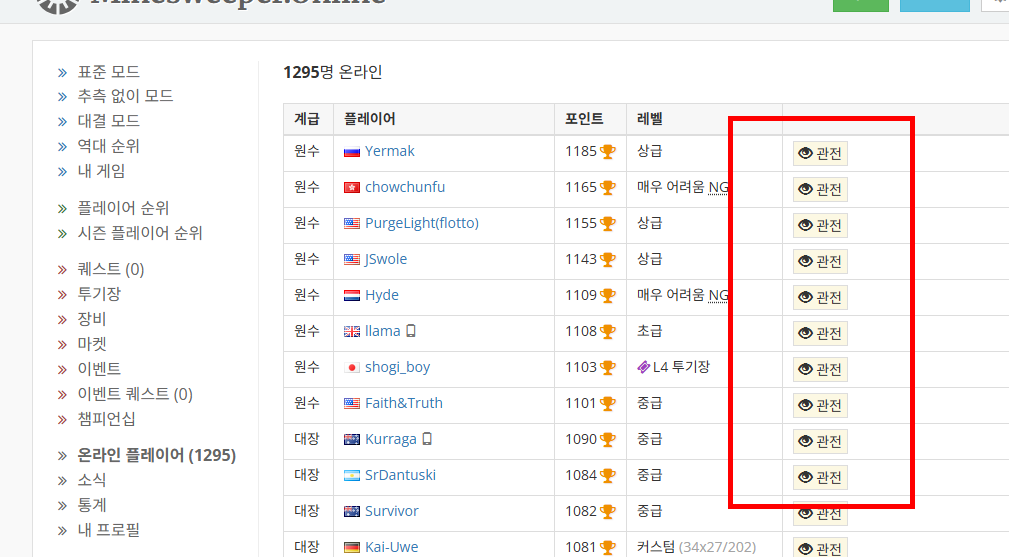Click the 1295명 온라인 heading
Image resolution: width=1009 pixels, height=557 pixels.
(333, 72)
